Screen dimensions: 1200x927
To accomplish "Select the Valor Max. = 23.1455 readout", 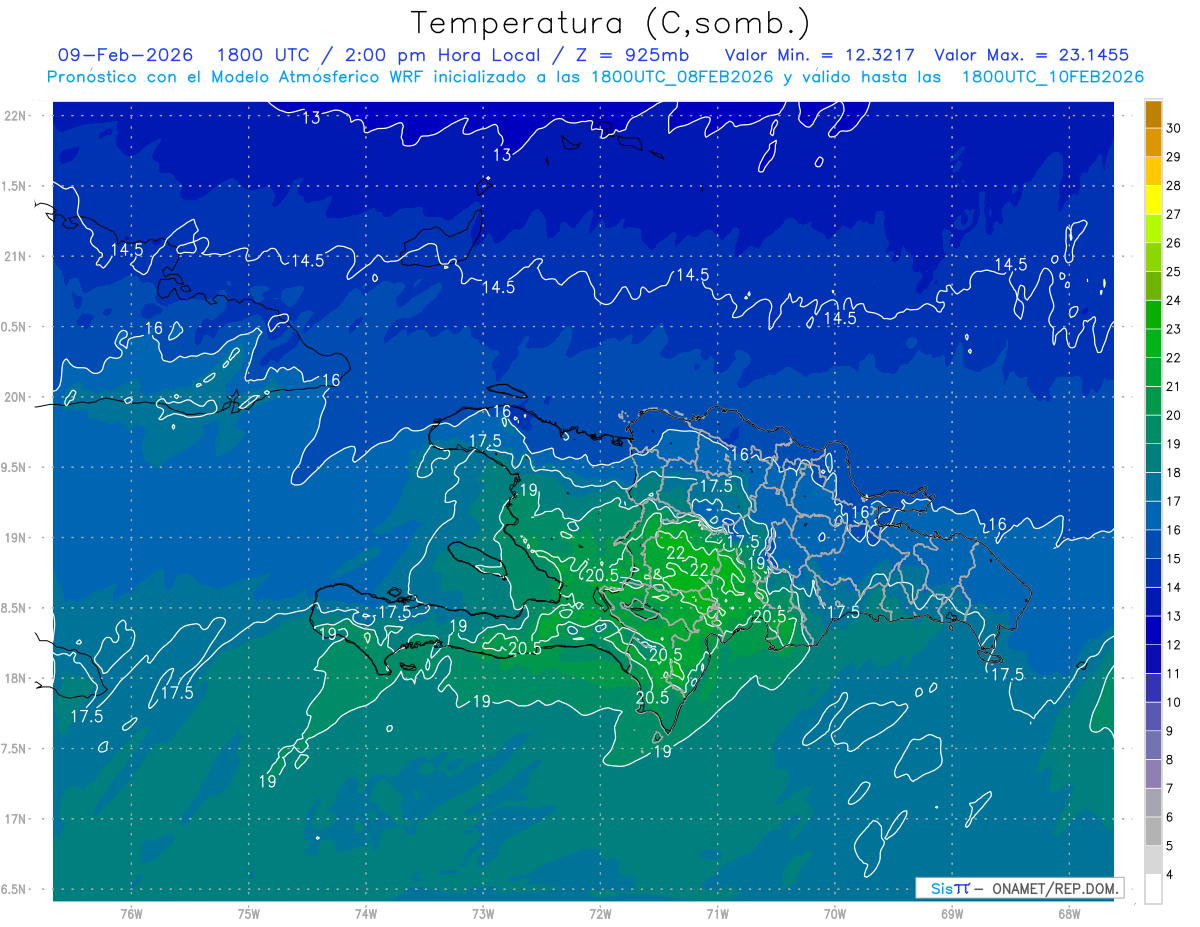I will point(1031,55).
